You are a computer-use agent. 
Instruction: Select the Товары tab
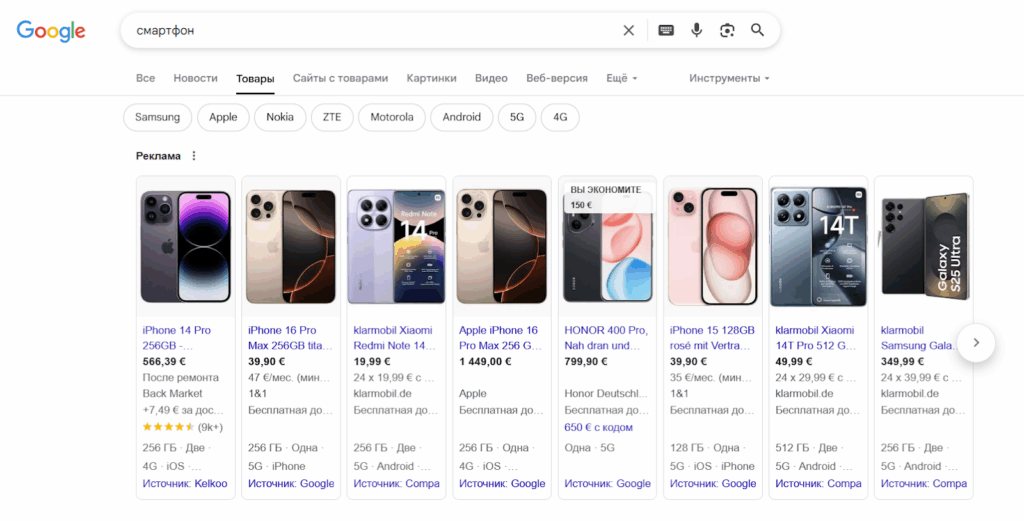click(255, 79)
